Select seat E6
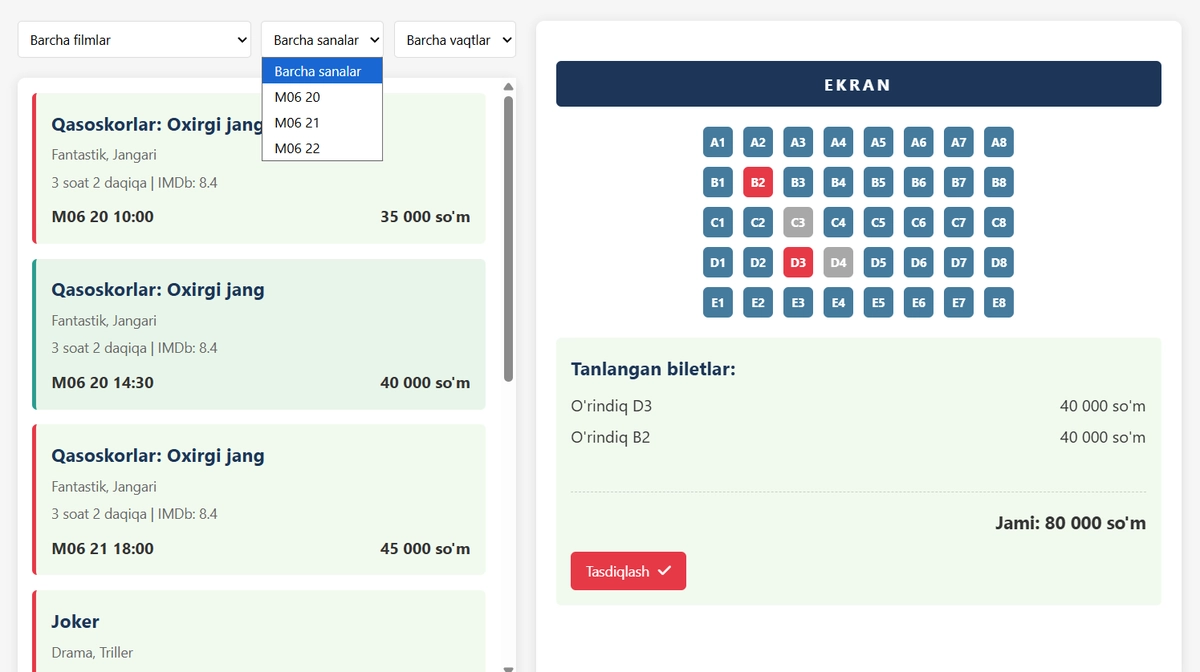The image size is (1200, 672). 919,303
